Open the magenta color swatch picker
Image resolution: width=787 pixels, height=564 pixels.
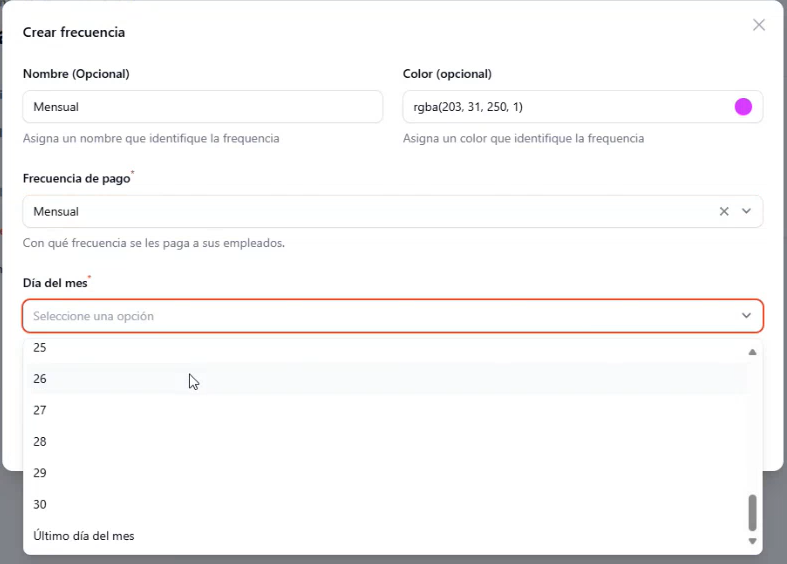point(743,106)
